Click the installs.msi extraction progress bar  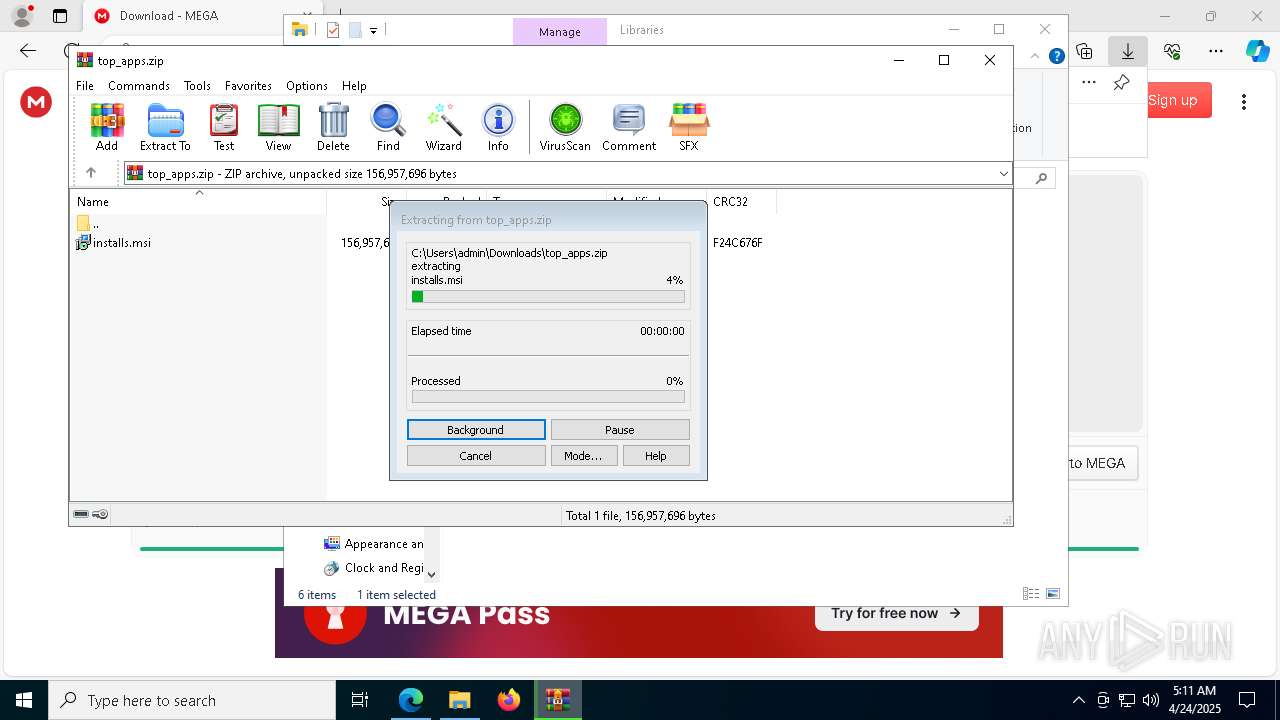(548, 296)
